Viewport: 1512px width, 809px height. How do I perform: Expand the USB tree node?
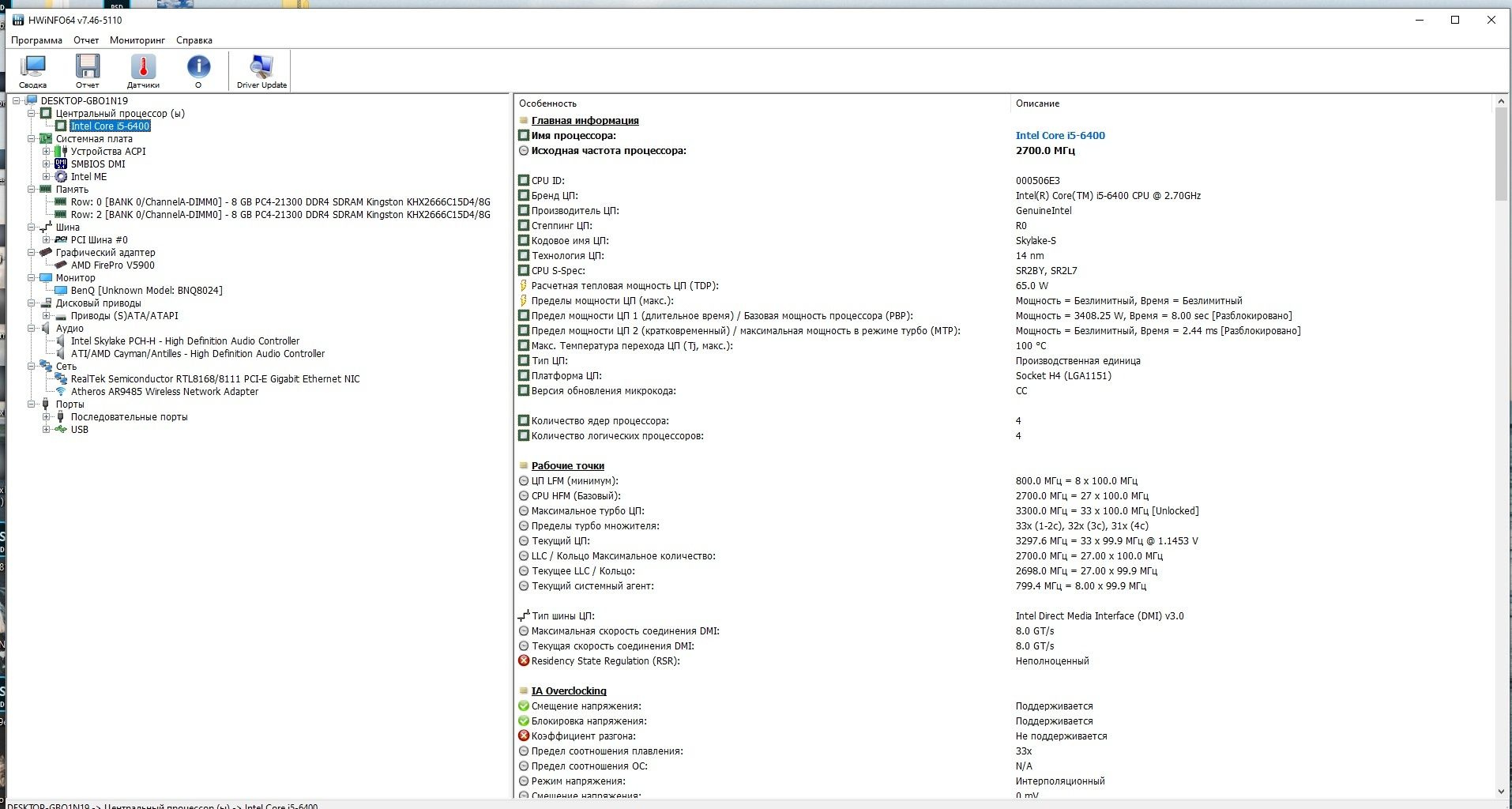click(47, 429)
